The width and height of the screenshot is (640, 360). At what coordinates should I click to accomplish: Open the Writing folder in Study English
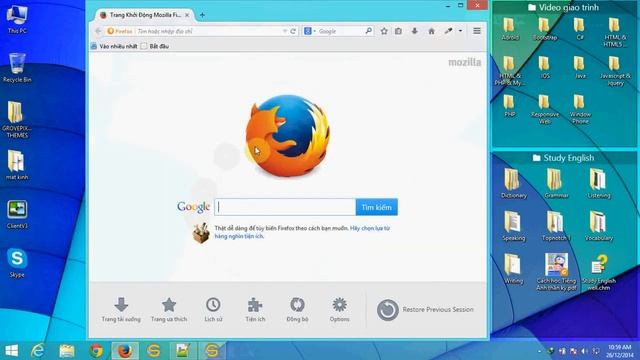[x=513, y=269]
